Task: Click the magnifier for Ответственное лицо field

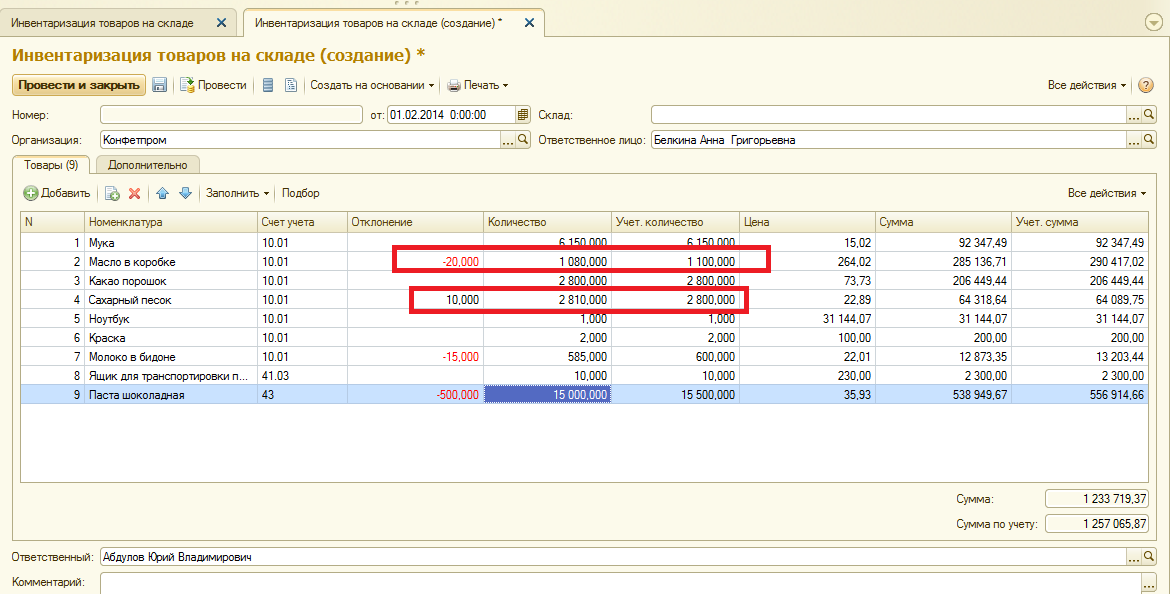Action: pyautogui.click(x=1149, y=140)
